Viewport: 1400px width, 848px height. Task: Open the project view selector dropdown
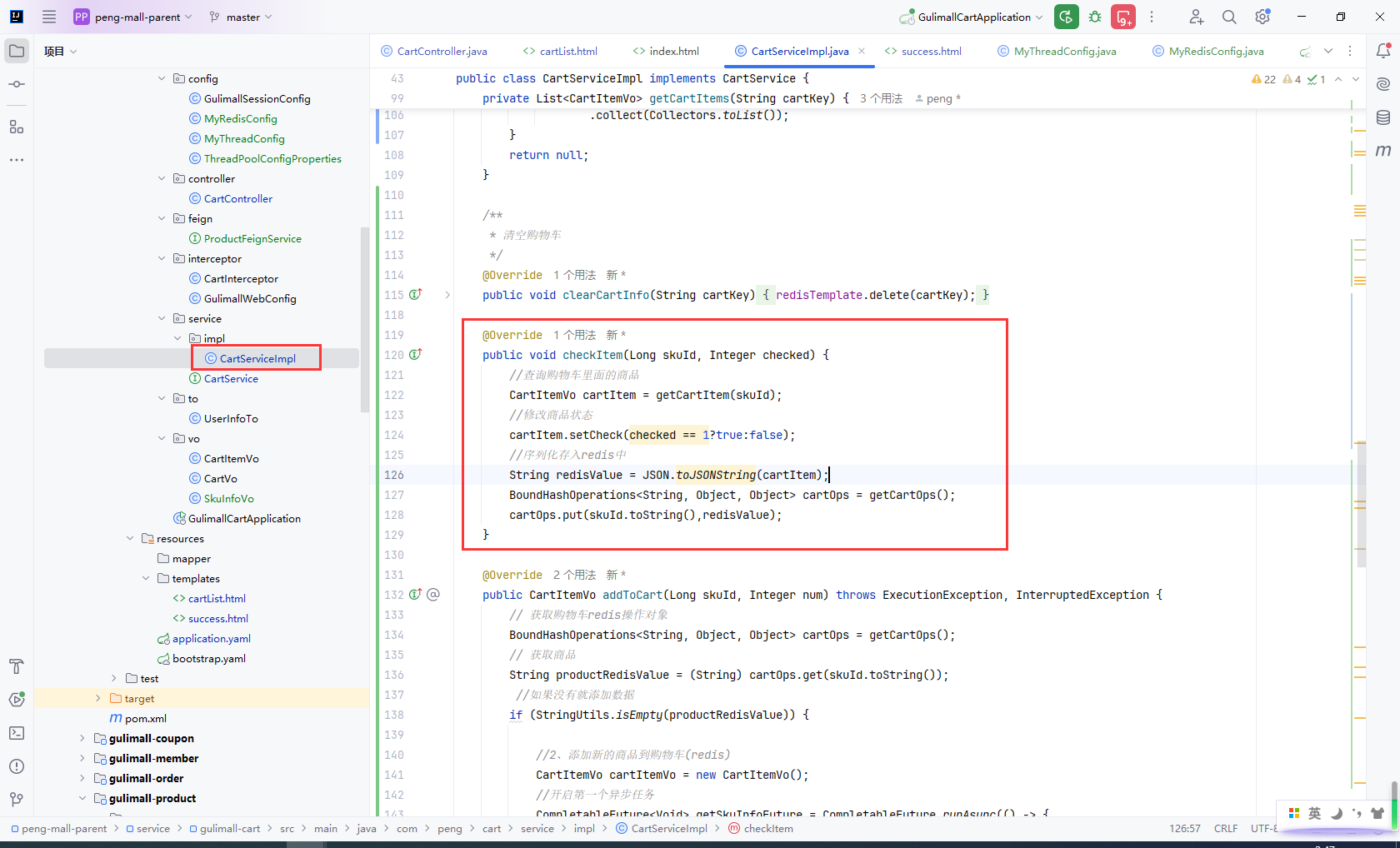coord(60,51)
